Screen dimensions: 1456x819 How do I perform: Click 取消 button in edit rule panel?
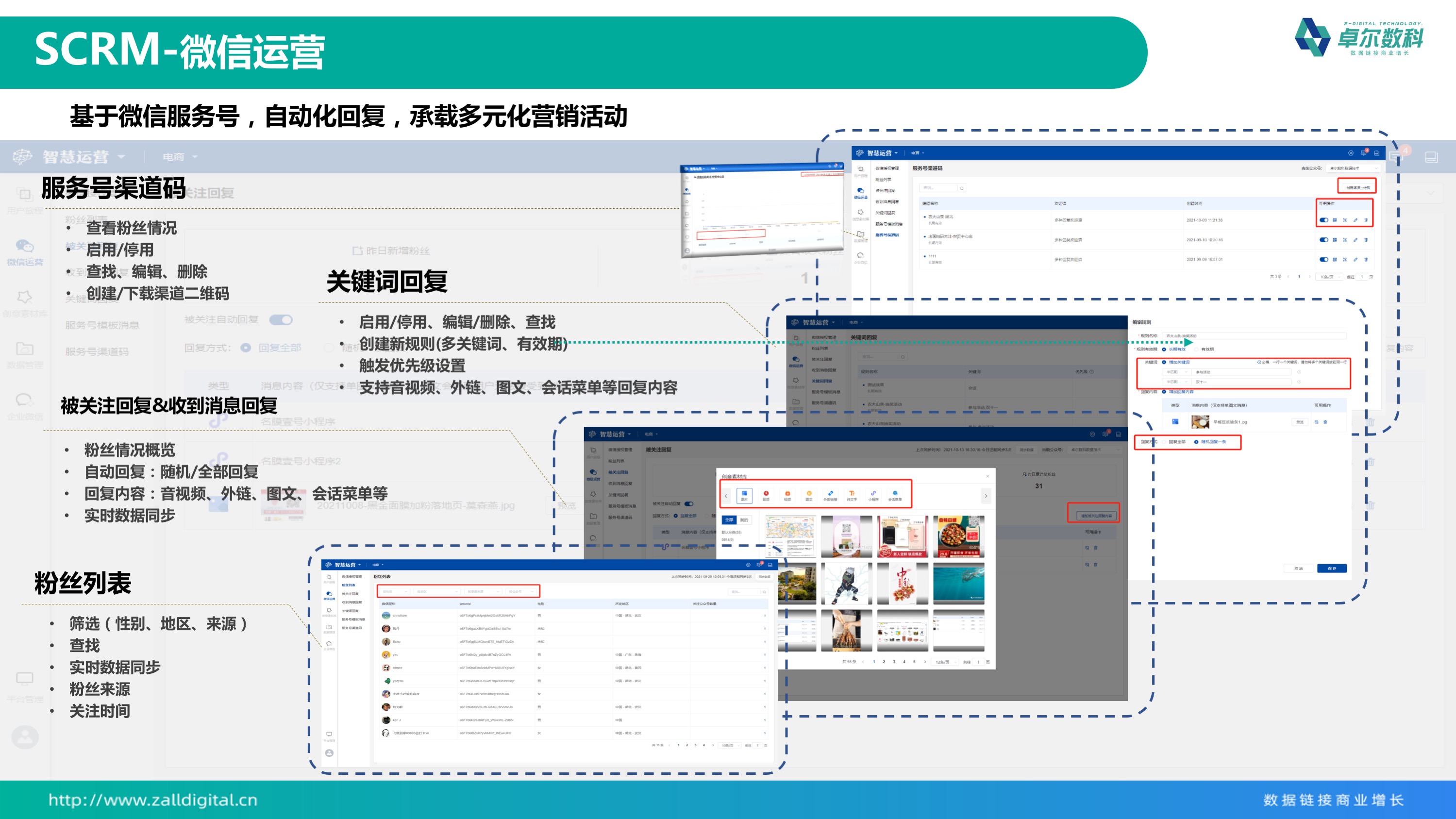pyautogui.click(x=1298, y=568)
